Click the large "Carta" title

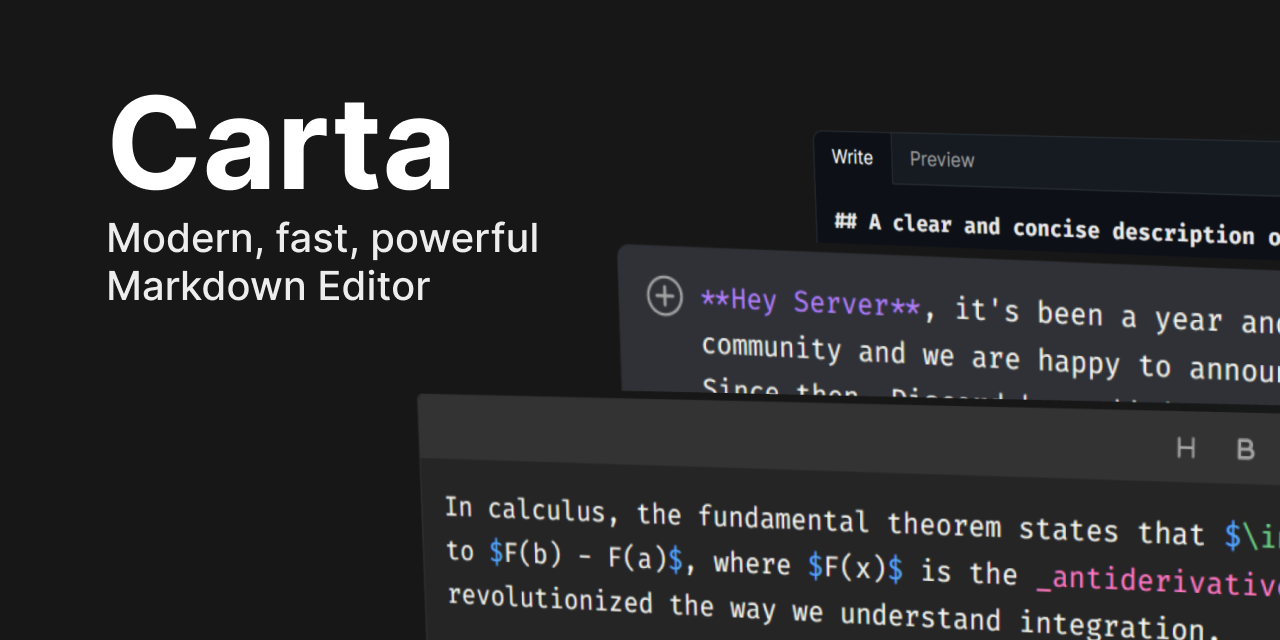coord(281,144)
